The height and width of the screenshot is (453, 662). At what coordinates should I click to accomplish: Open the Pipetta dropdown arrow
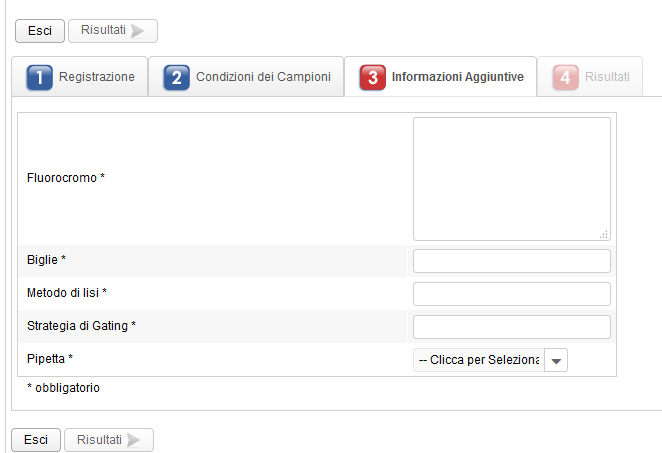click(556, 360)
